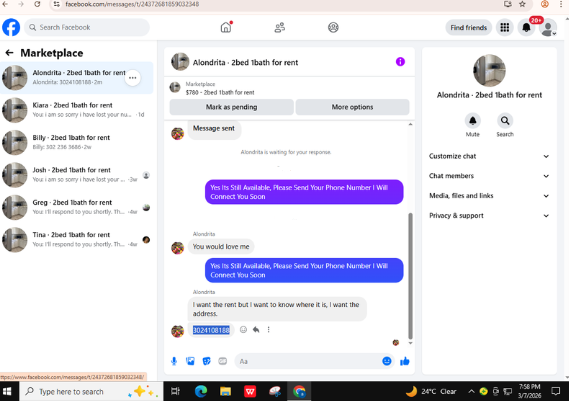Open the emoji picker in message box

pos(387,361)
